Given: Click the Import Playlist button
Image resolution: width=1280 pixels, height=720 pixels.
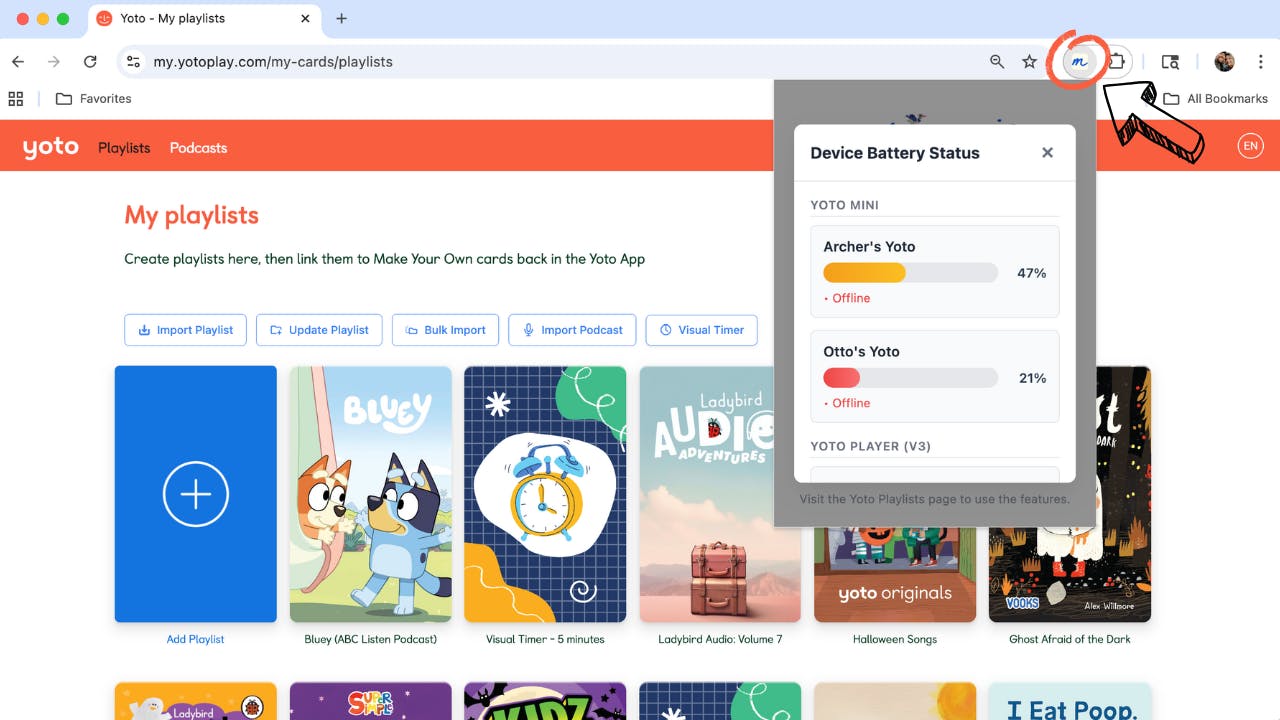Looking at the screenshot, I should 185,330.
